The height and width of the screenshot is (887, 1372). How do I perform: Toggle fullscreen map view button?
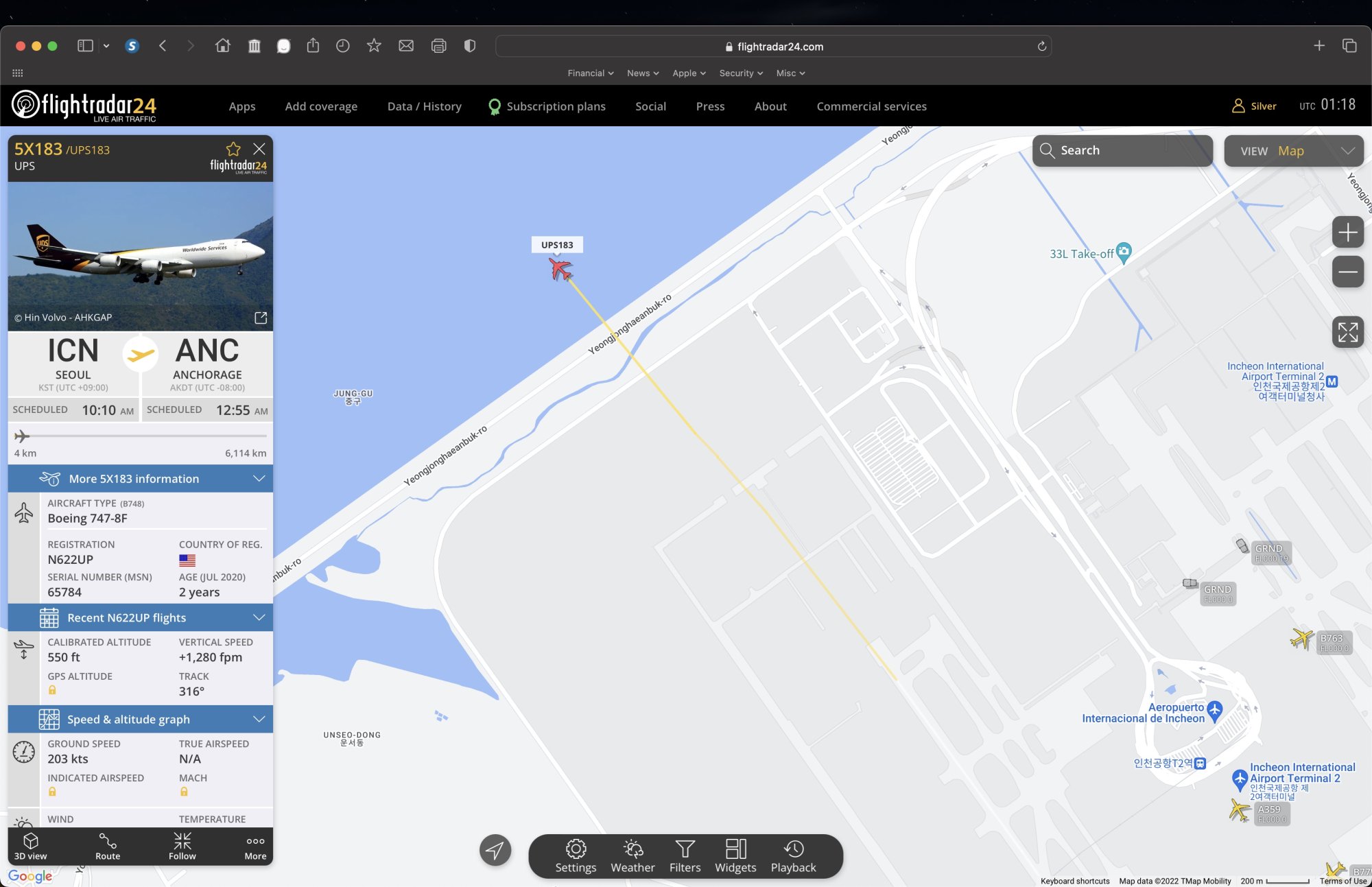(1347, 332)
